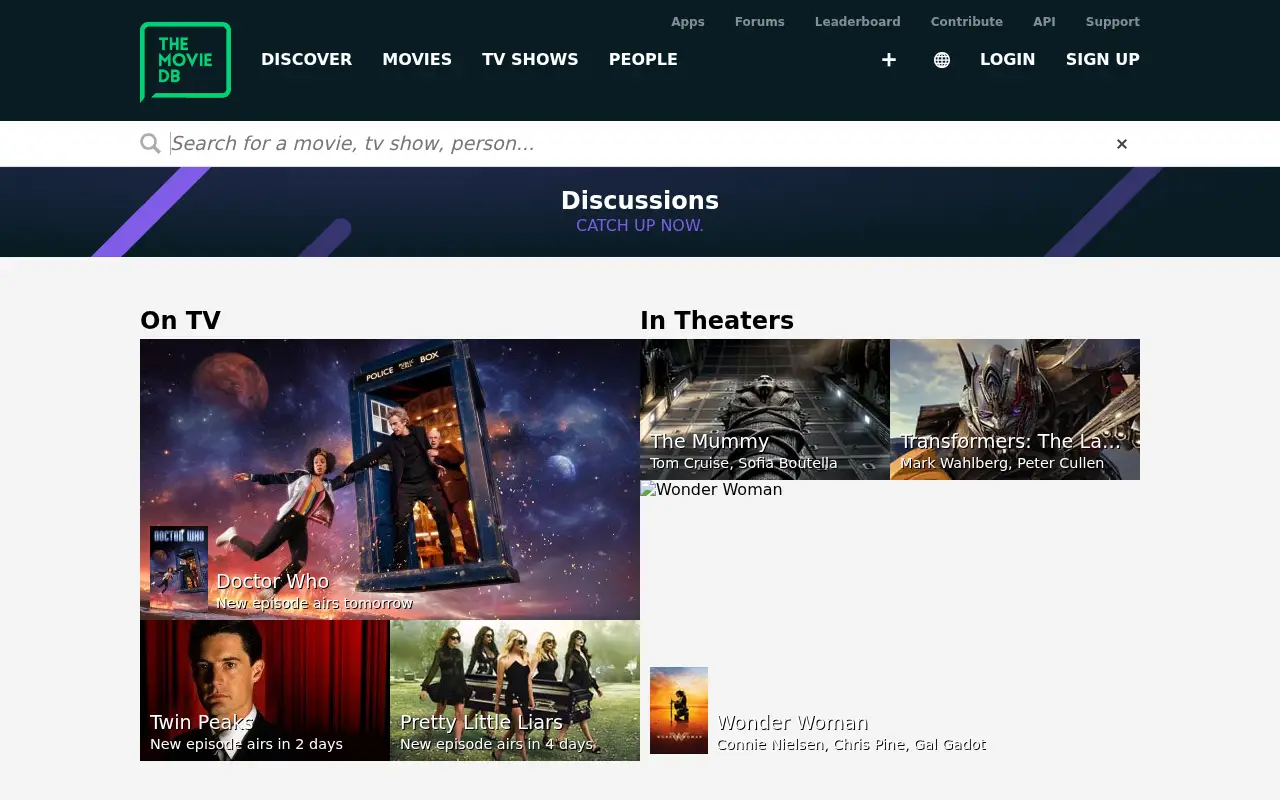Click the Catch Up Now link
Viewport: 1280px width, 800px height.
click(x=640, y=226)
